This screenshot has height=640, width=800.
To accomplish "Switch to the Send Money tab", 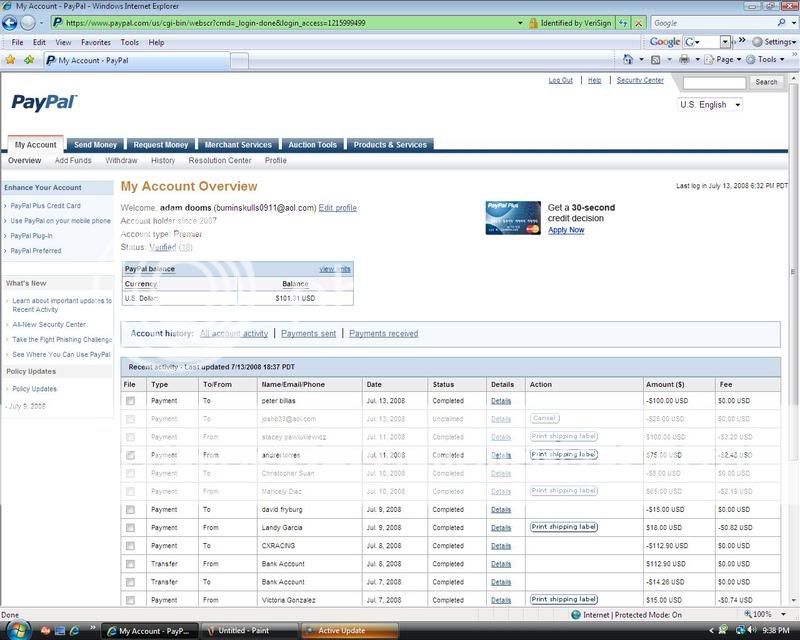I will click(95, 145).
